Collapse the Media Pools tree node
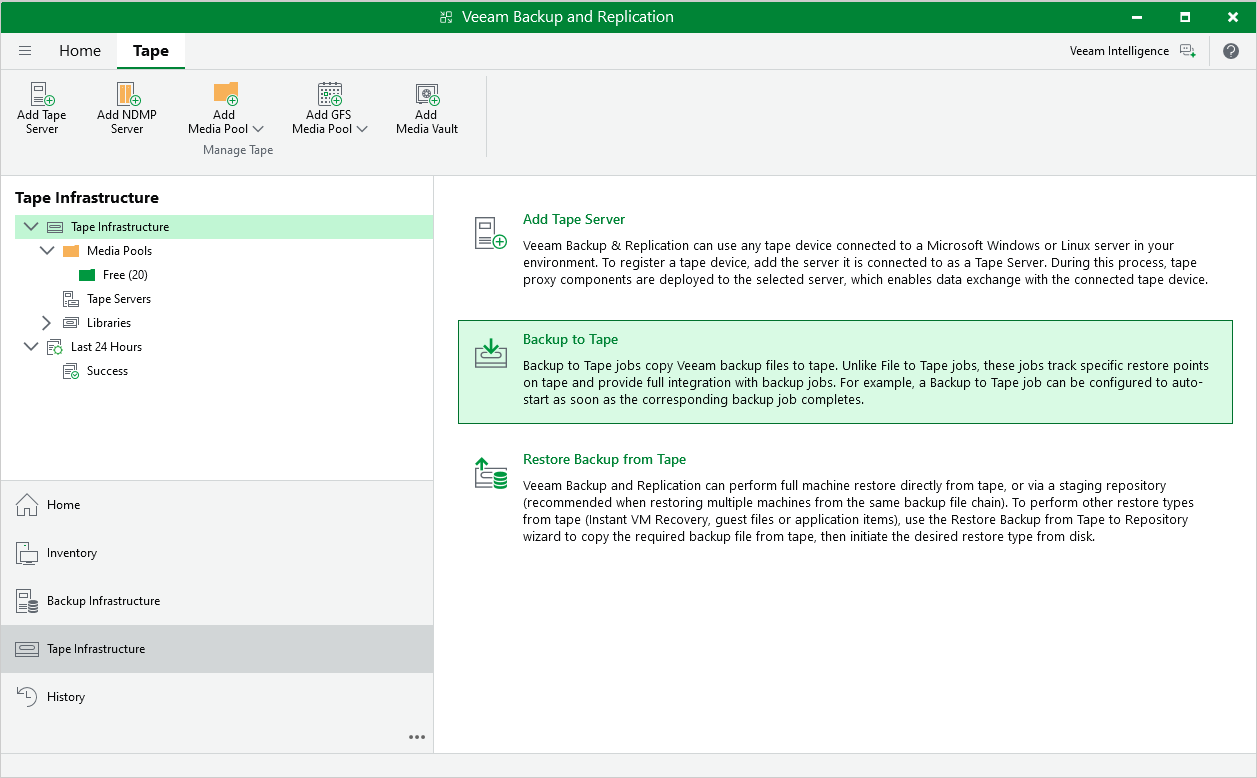1257x778 pixels. point(46,251)
